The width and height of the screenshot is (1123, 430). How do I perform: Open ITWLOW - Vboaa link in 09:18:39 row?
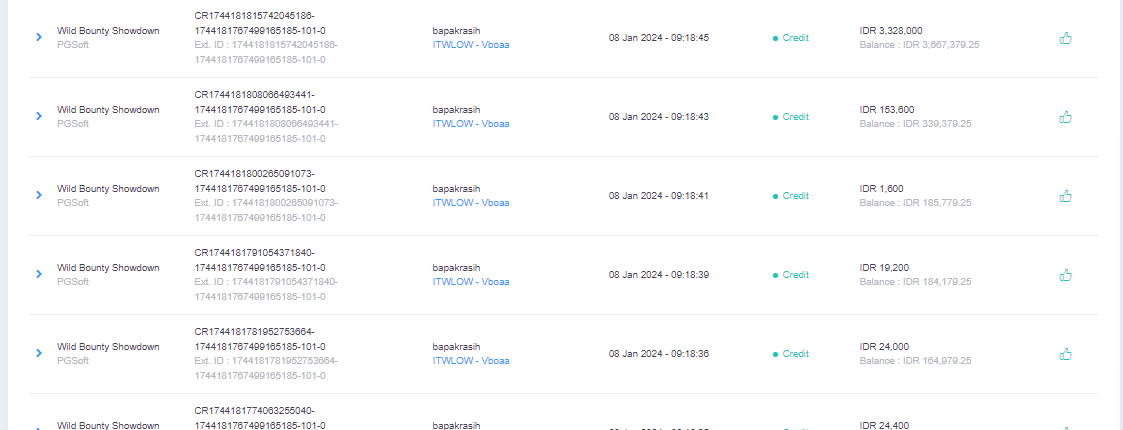pyautogui.click(x=471, y=281)
